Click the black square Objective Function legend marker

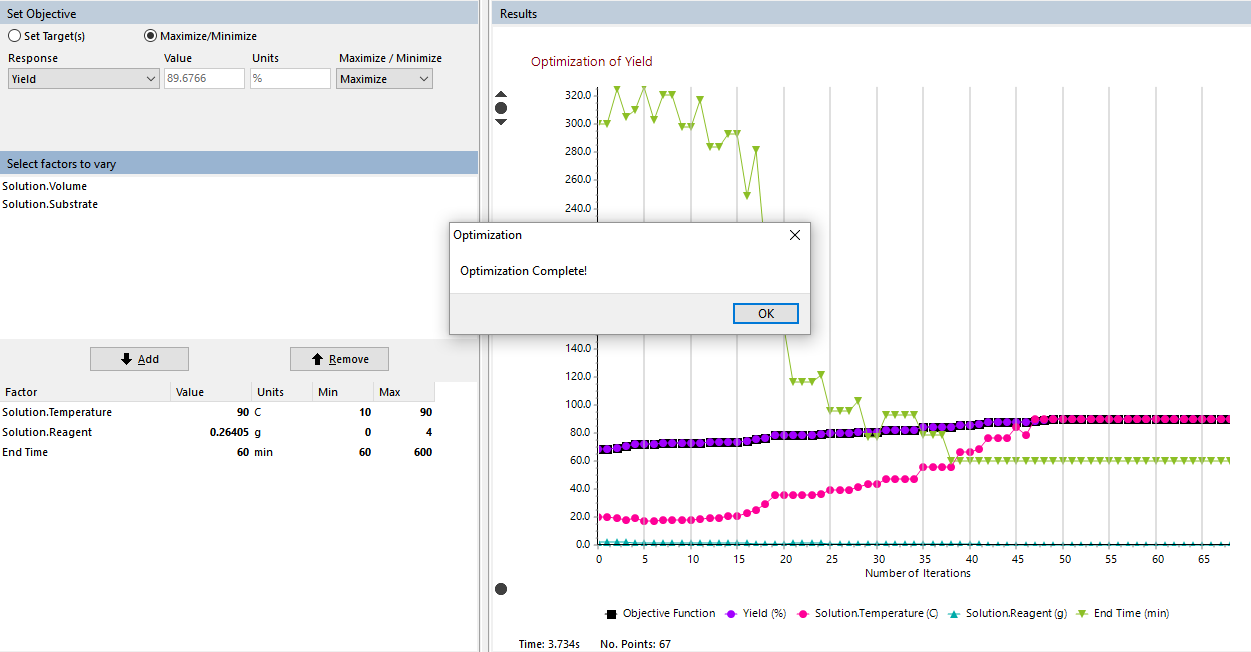point(609,614)
